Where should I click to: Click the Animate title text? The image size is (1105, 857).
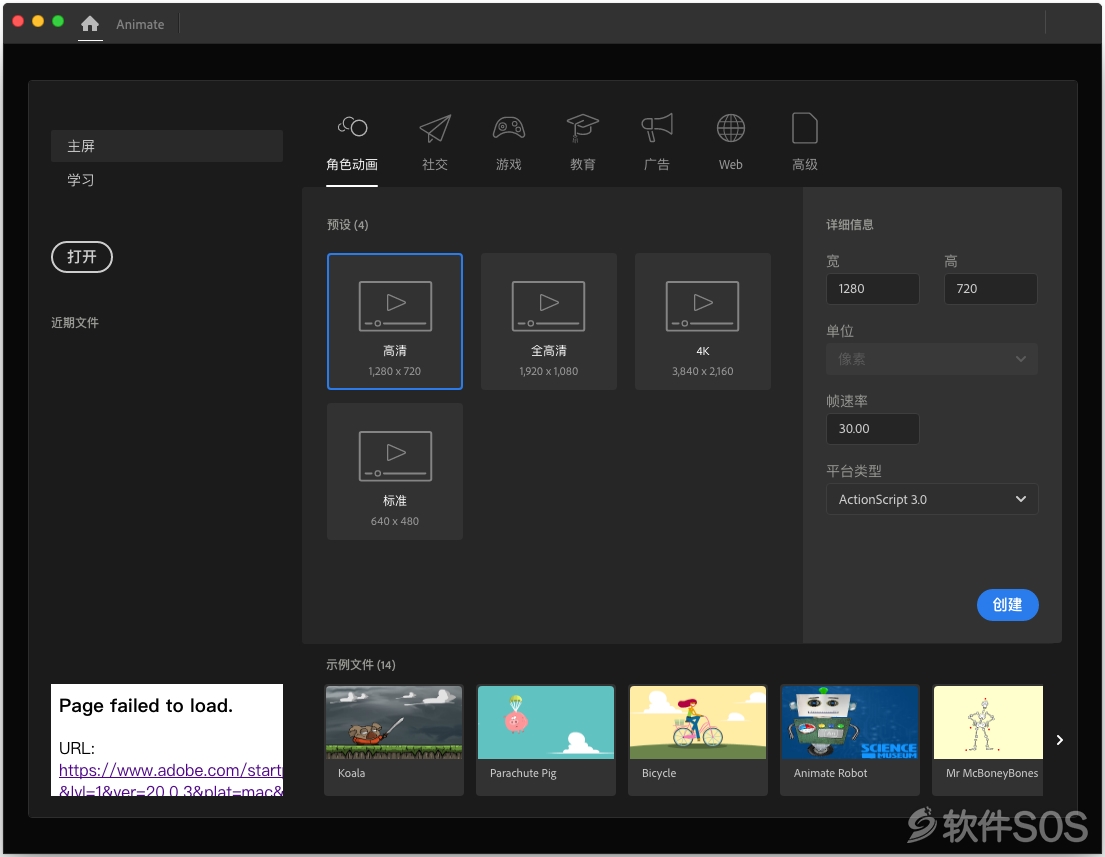140,25
